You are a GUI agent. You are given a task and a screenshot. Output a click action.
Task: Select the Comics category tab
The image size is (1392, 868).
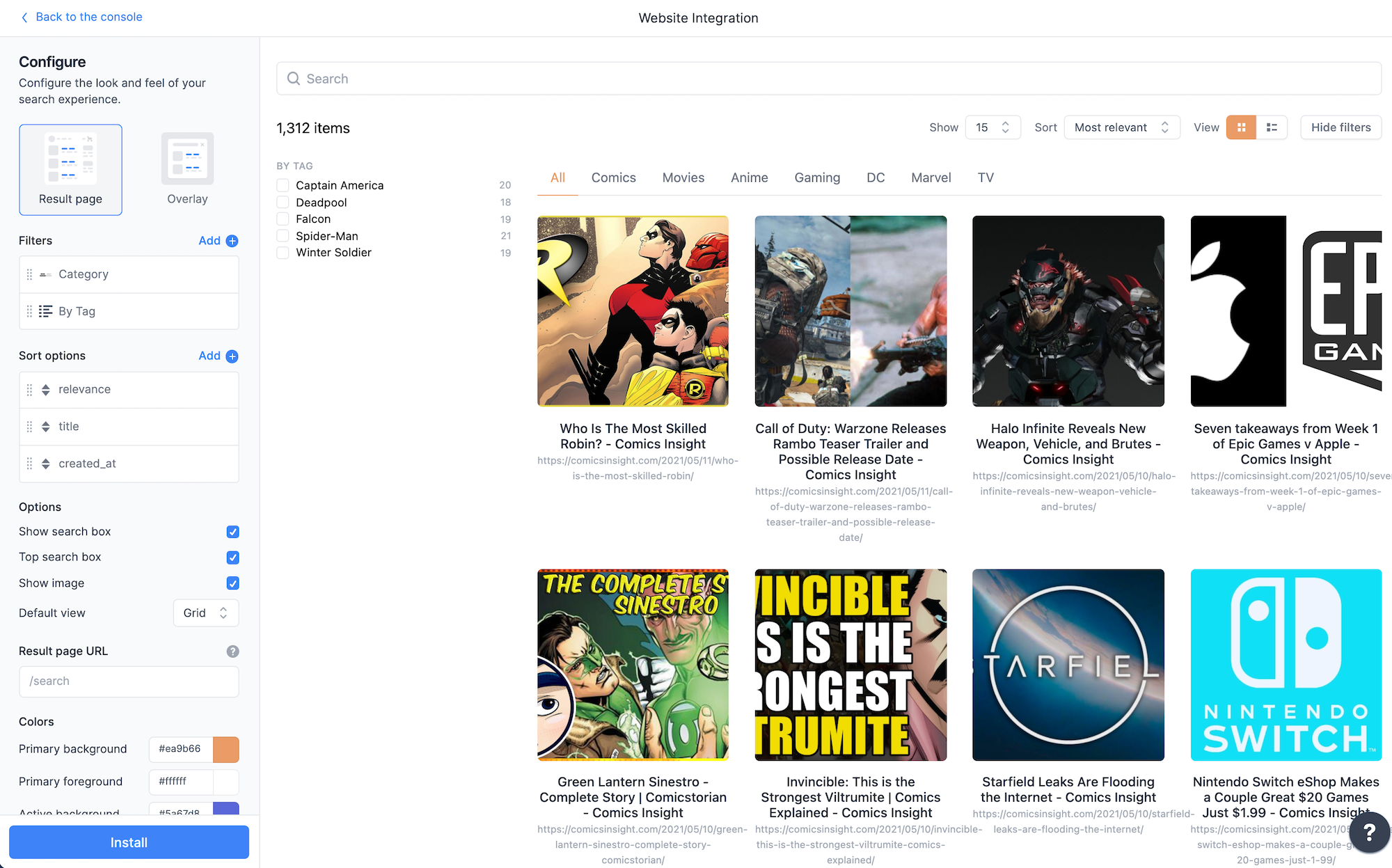click(x=613, y=177)
